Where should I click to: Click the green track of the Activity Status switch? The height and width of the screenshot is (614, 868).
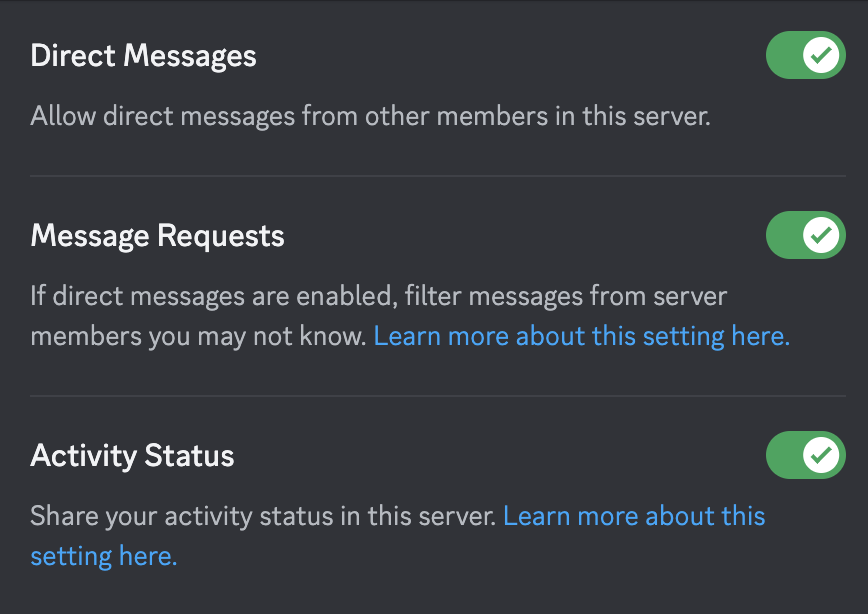pos(784,455)
